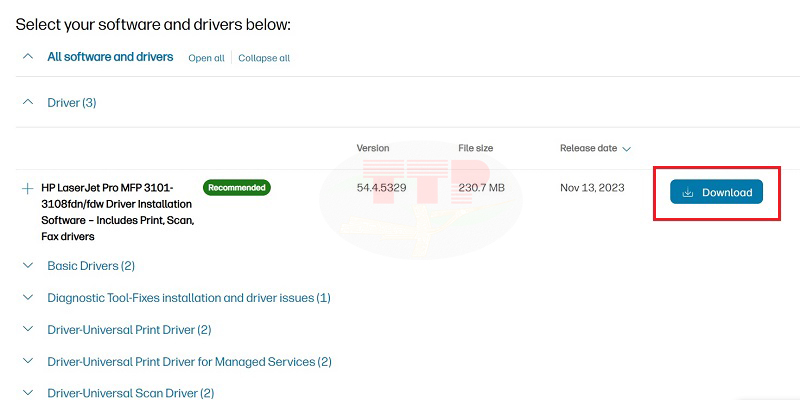Click the Open all link
Screen dimensions: 800x400
[x=206, y=58]
